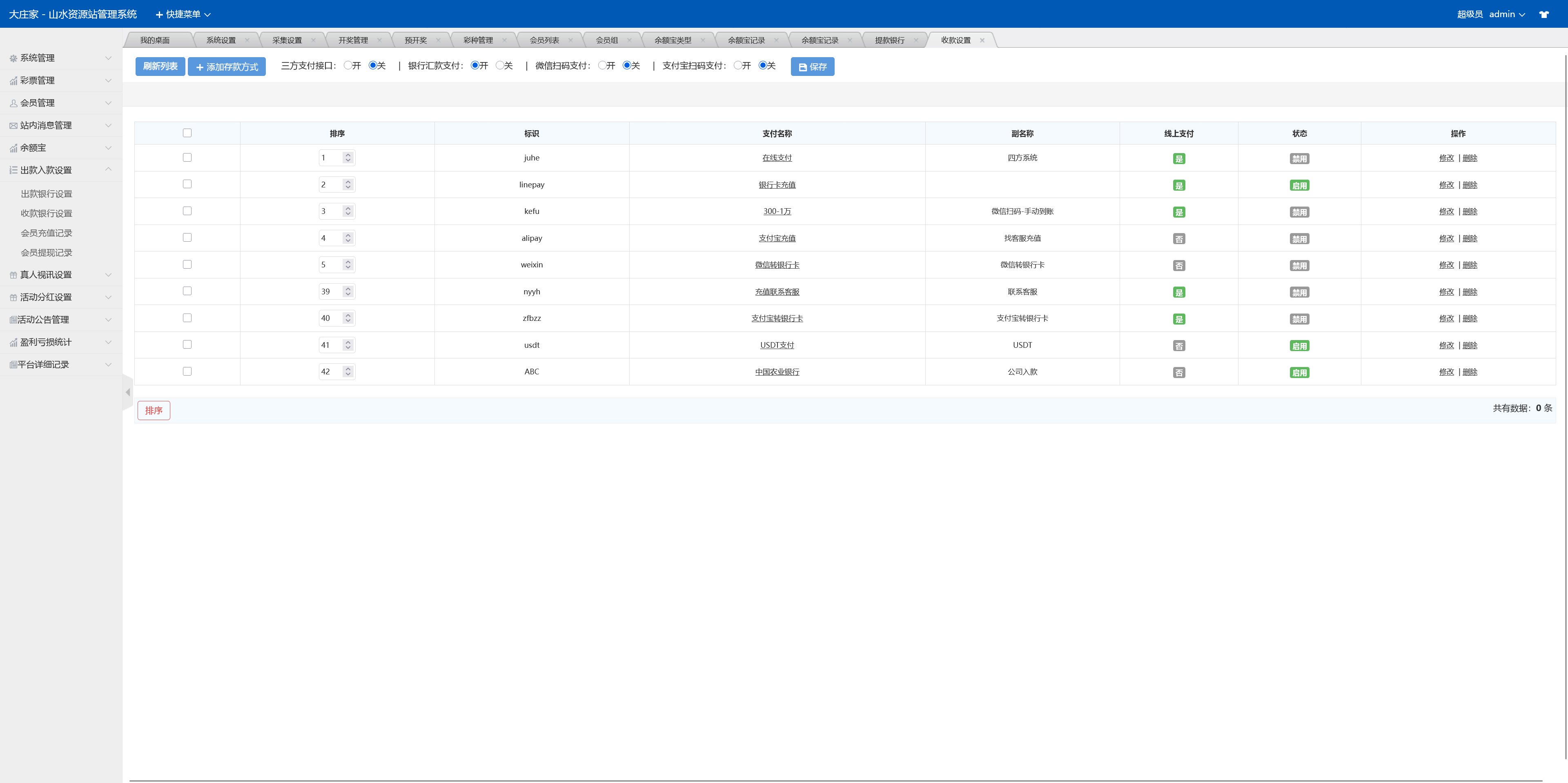Set 银行汇款支付 to 关 radio
This screenshot has height=783, width=1568.
point(500,66)
